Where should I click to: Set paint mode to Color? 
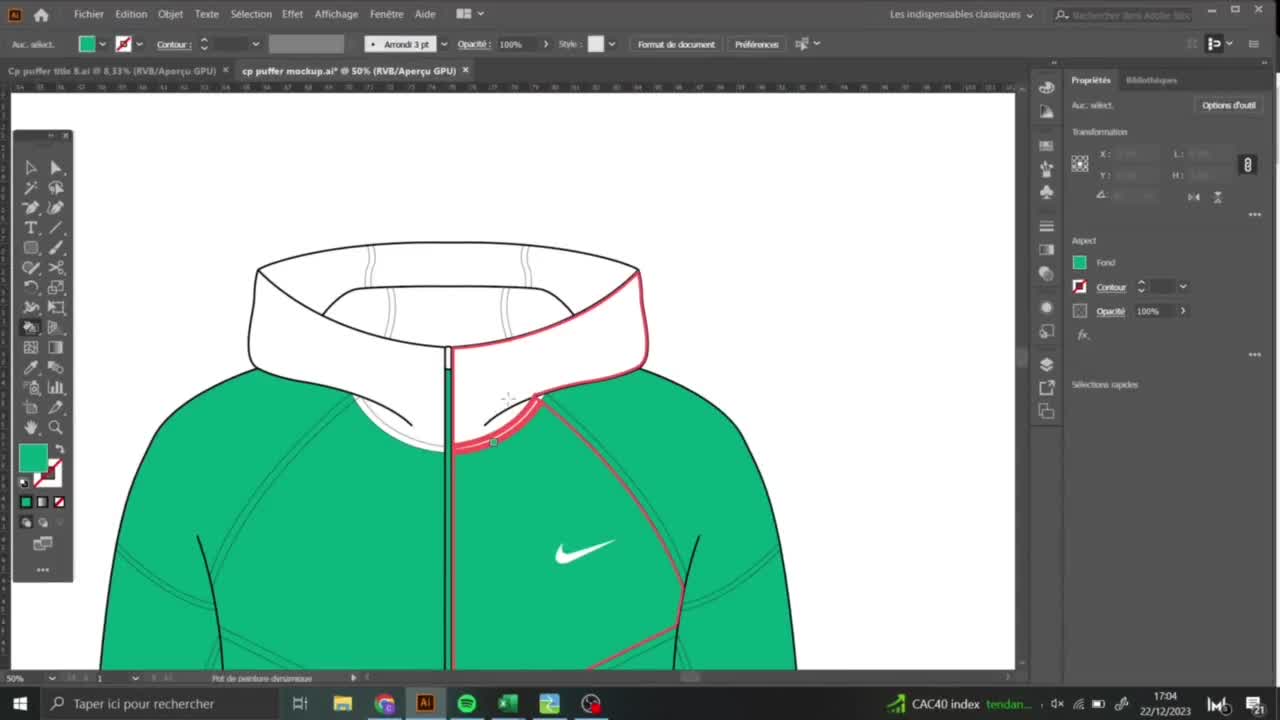pos(26,502)
